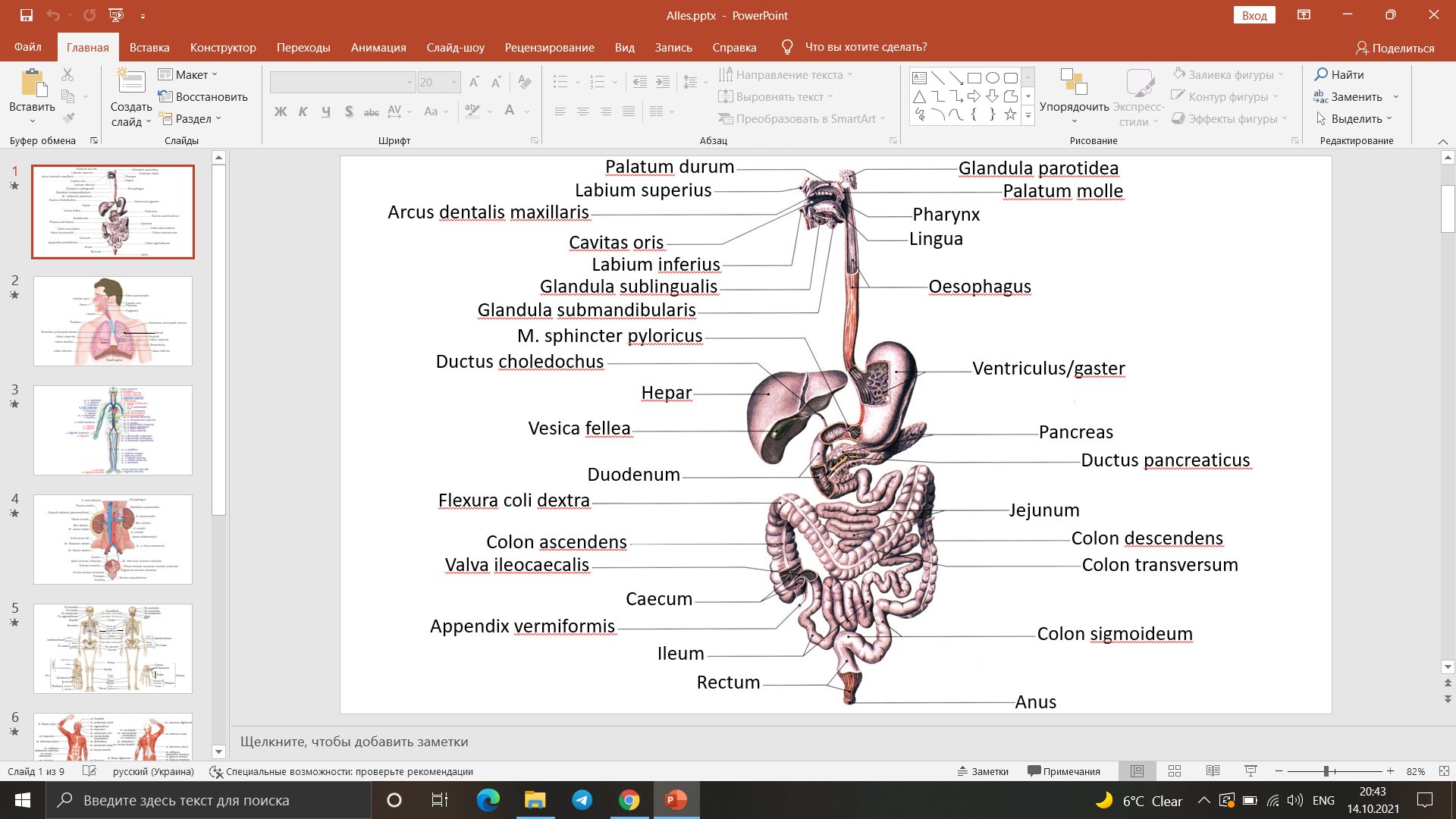Open the Рецензирование tab
The image size is (1456, 819).
(550, 47)
